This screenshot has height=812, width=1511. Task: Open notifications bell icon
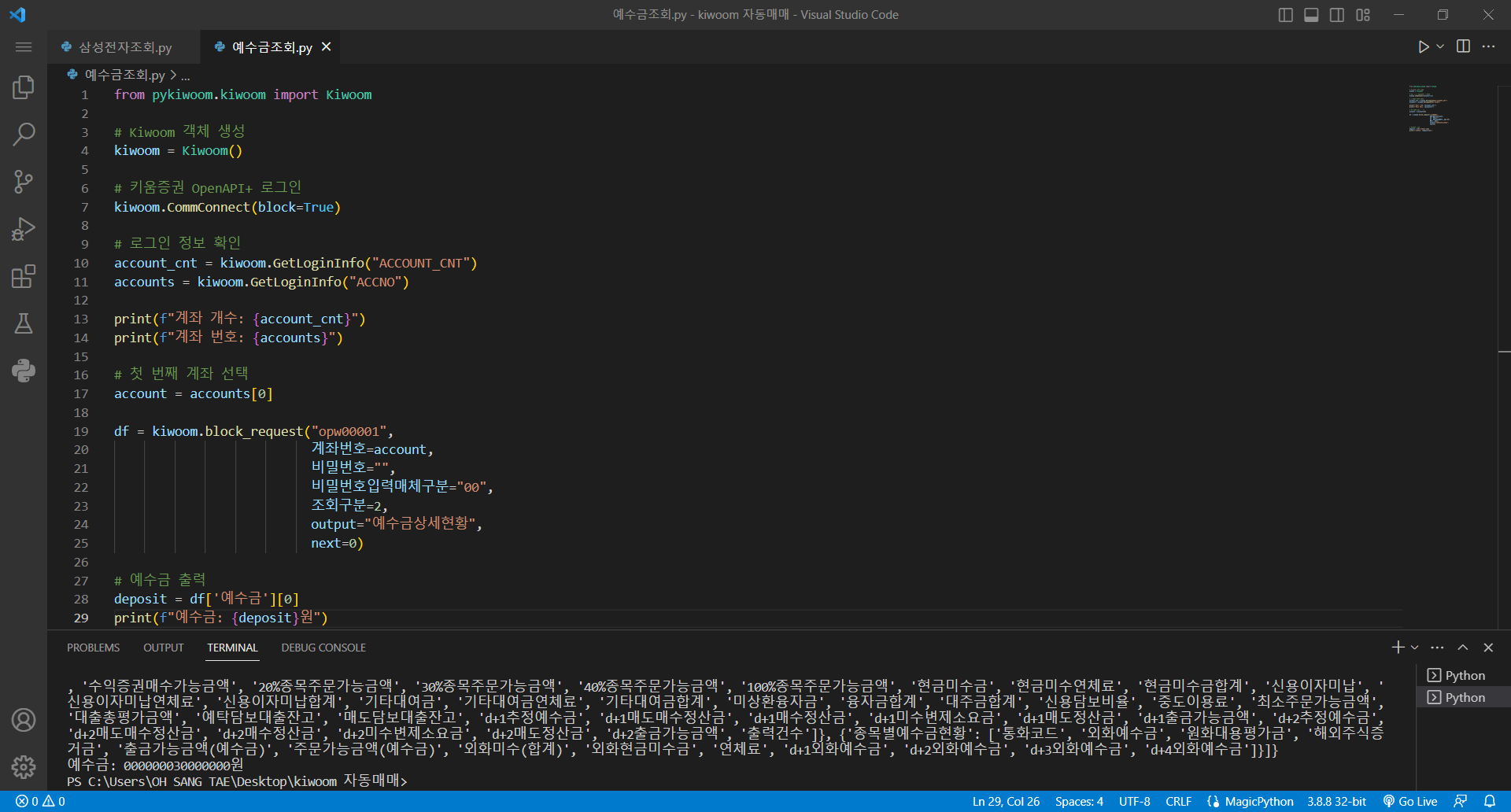point(1490,801)
